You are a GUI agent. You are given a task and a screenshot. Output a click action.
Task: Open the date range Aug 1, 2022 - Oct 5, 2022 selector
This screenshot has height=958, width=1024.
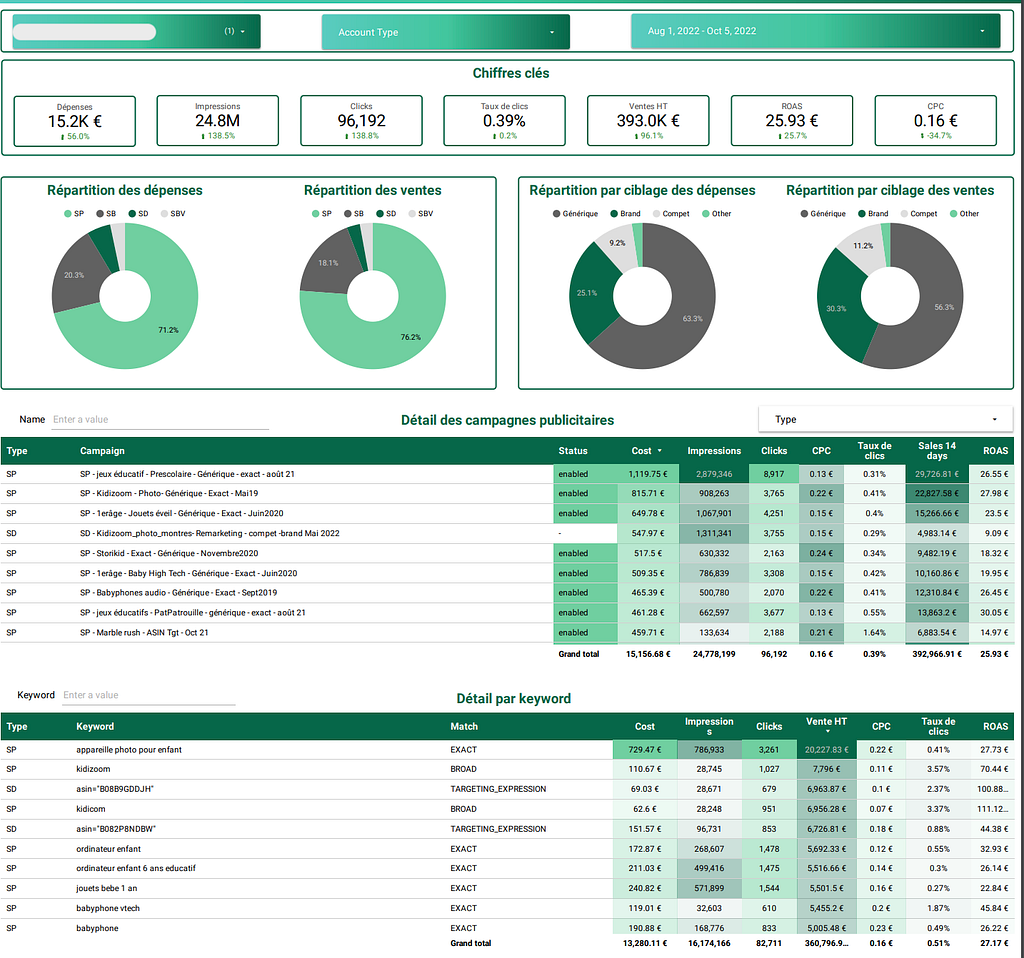click(x=815, y=31)
